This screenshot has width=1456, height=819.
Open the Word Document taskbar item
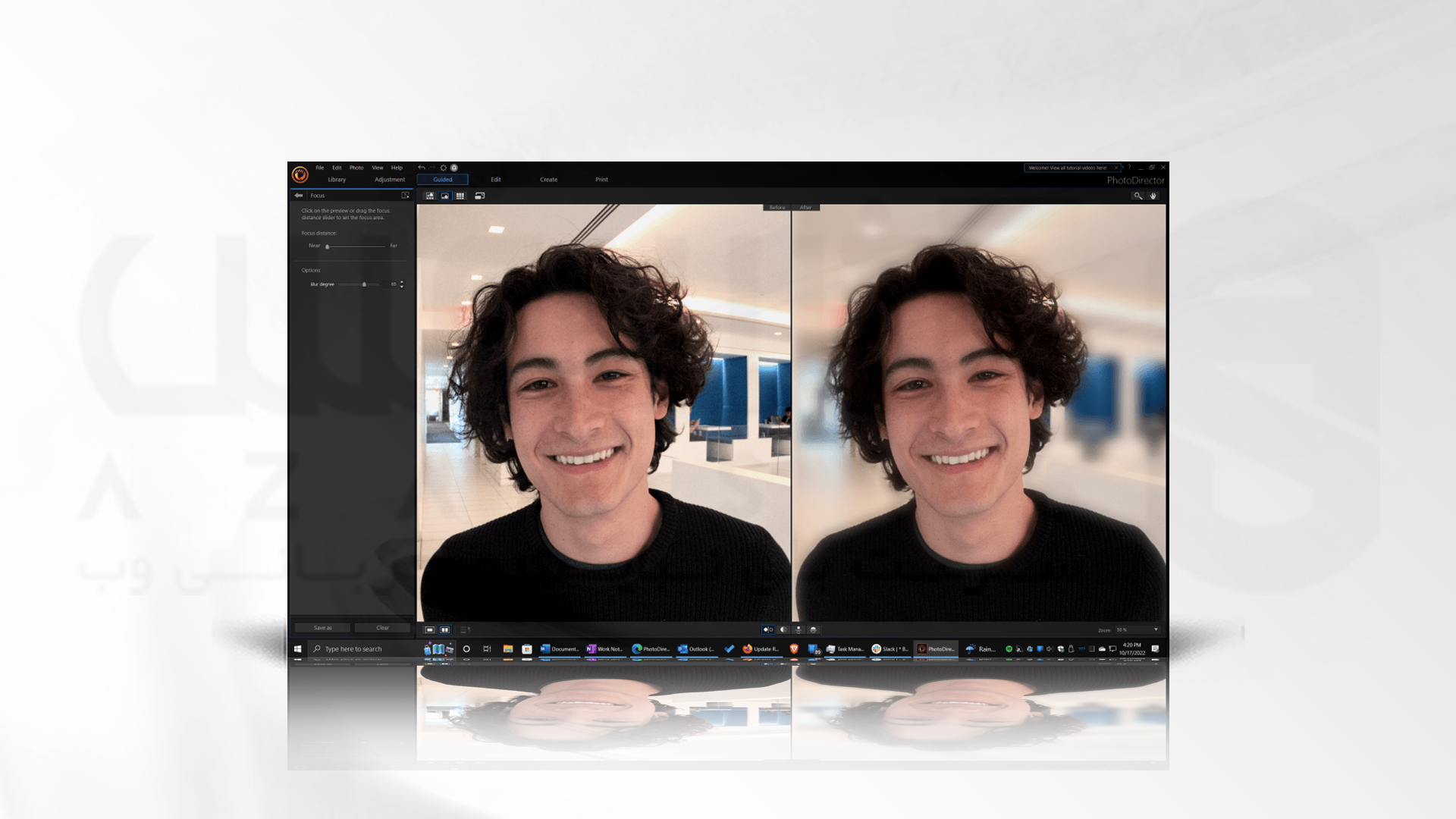click(x=560, y=649)
